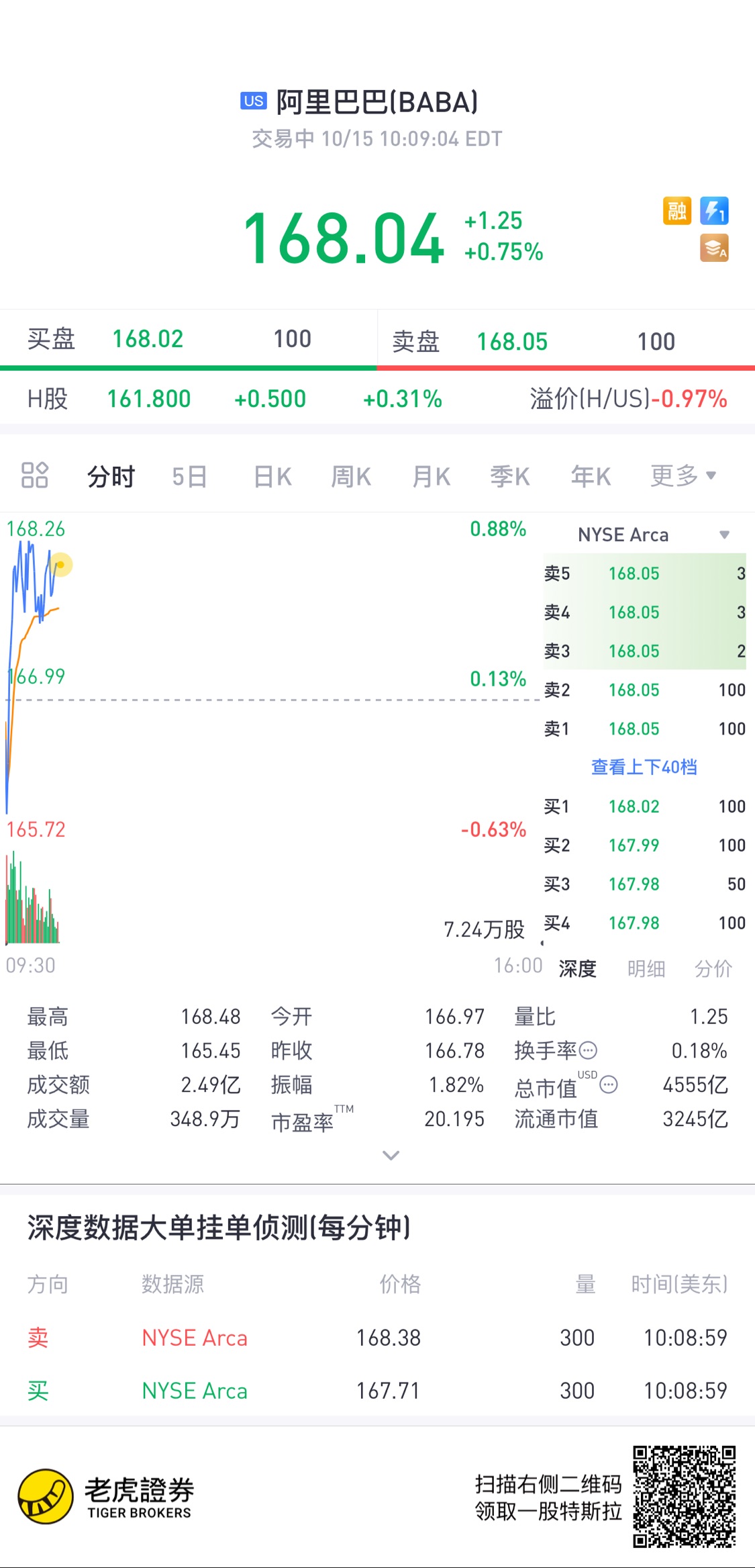Tap info icon next to 换手率
755x1568 pixels.
pyautogui.click(x=588, y=1050)
